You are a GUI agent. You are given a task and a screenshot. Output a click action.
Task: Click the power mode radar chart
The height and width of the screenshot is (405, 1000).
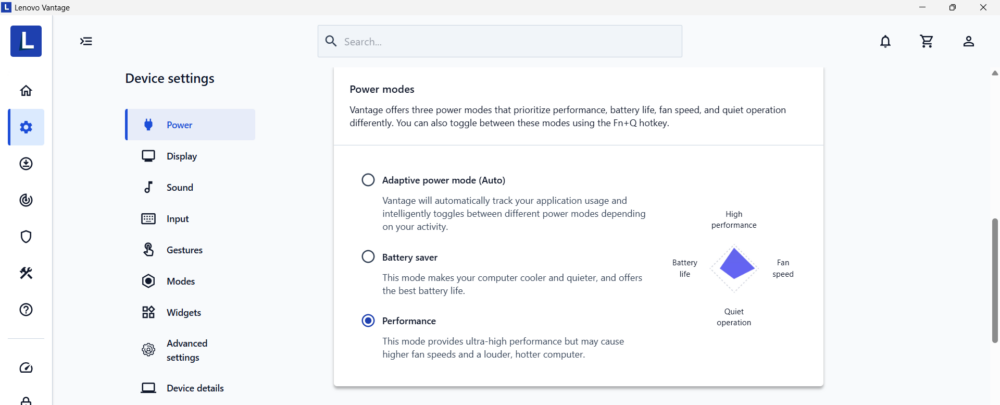733,269
